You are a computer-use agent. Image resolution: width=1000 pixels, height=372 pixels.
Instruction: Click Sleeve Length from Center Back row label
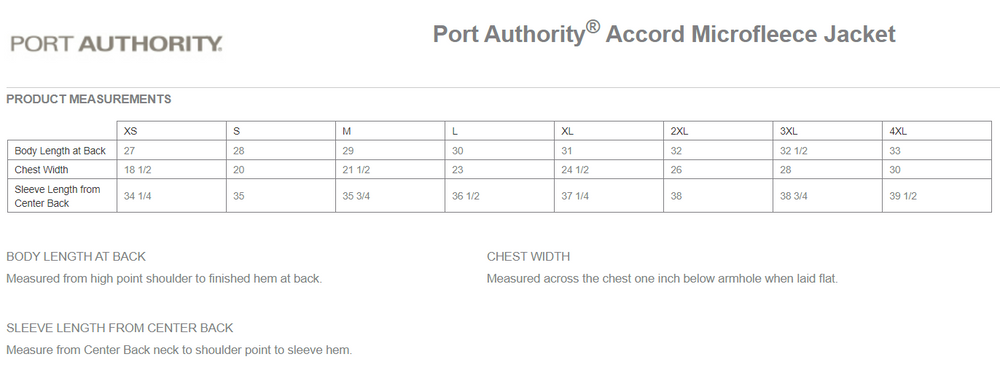pos(62,196)
